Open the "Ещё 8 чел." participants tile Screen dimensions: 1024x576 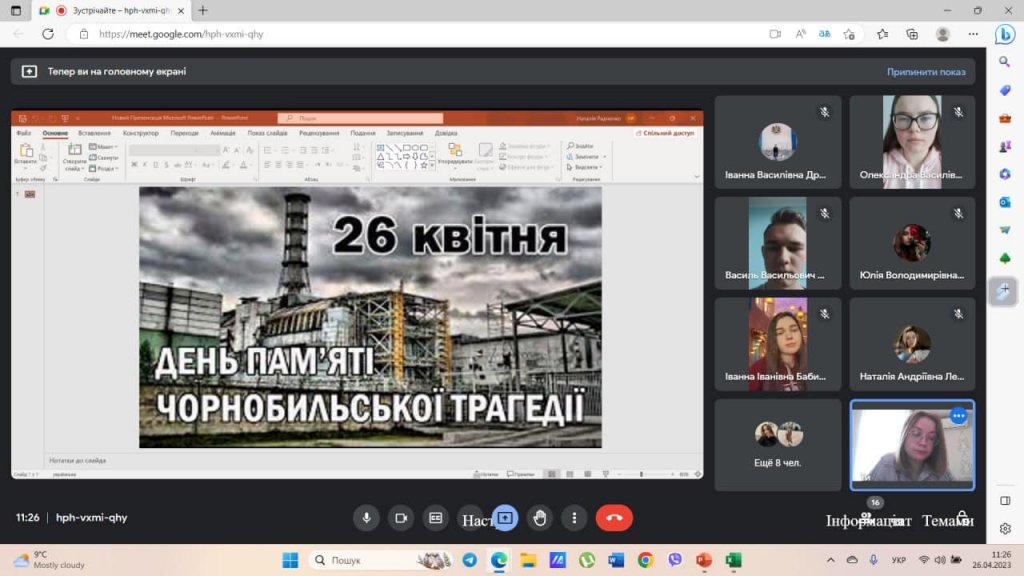777,444
